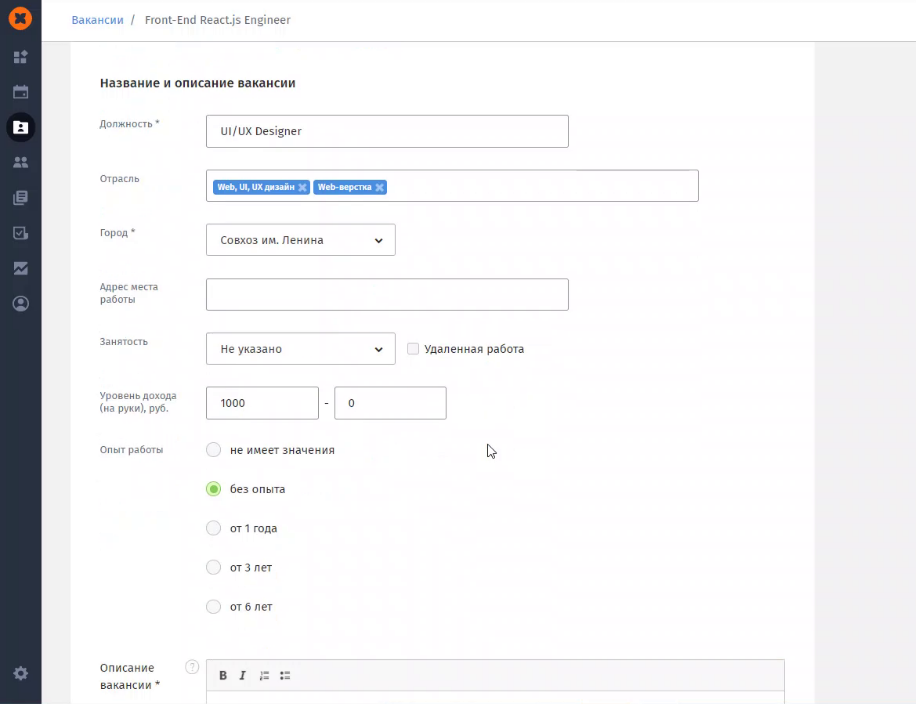Open the user profile sidebar icon
Screen dimensions: 916x704
click(20, 303)
